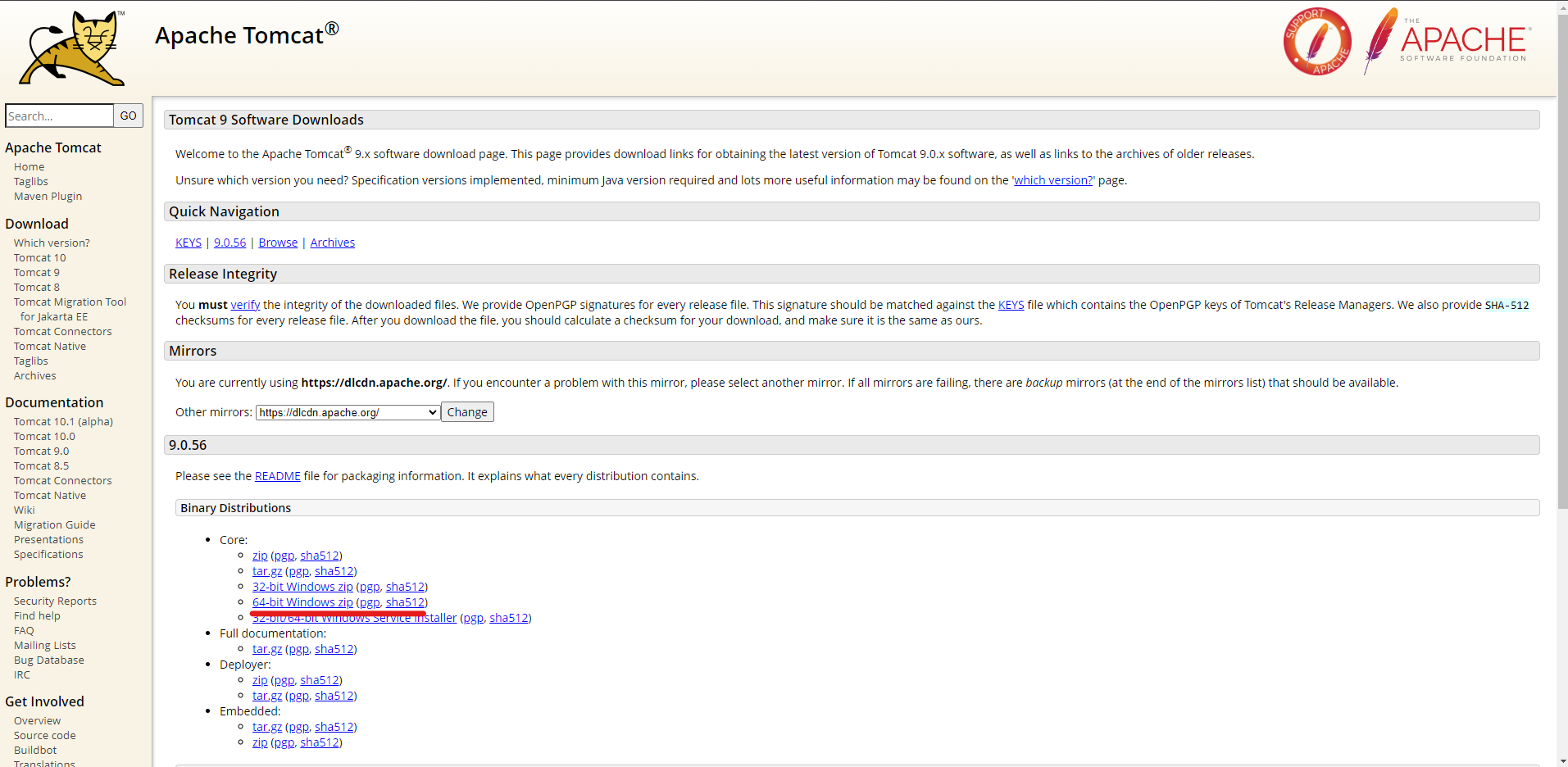Screen dimensions: 1568x767
Task: Click Archives in Quick Navigation
Action: click(x=332, y=243)
